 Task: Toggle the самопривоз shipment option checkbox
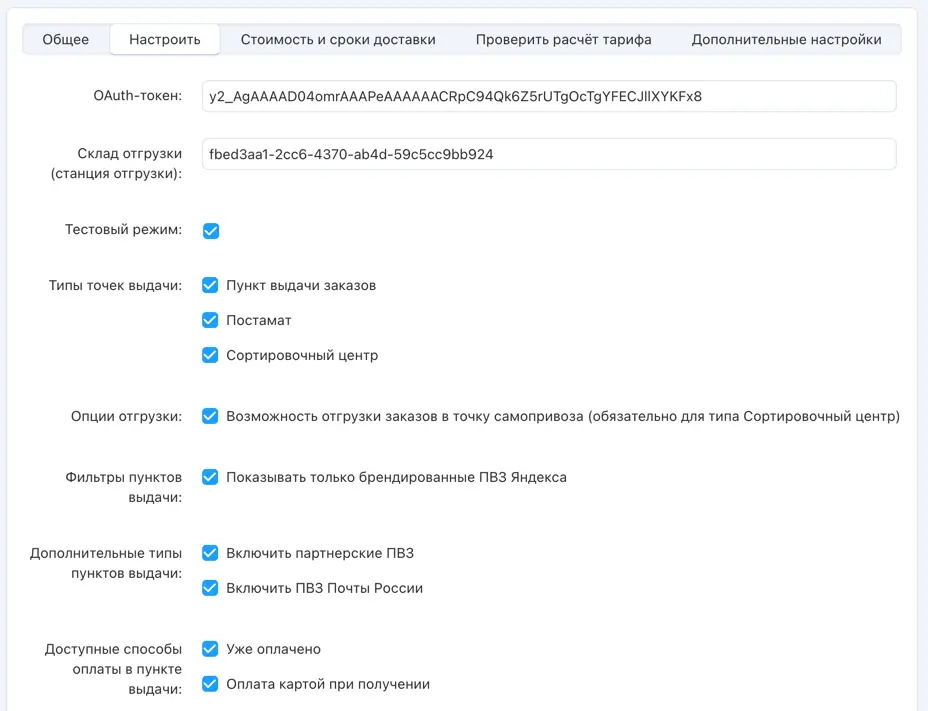pyautogui.click(x=211, y=416)
